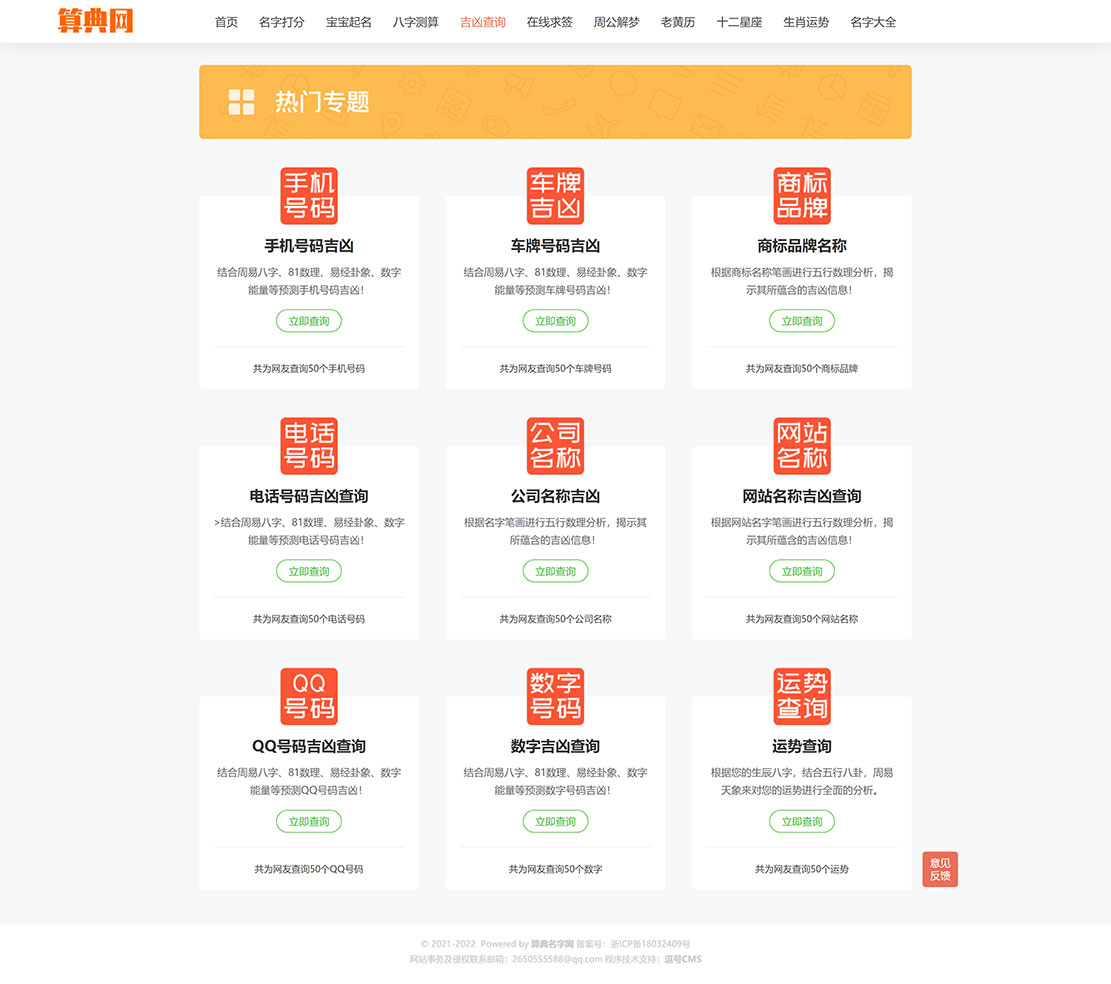Viewport: 1111px width, 984px height.
Task: Click 共为网友查询50个运势 text
Action: (801, 869)
